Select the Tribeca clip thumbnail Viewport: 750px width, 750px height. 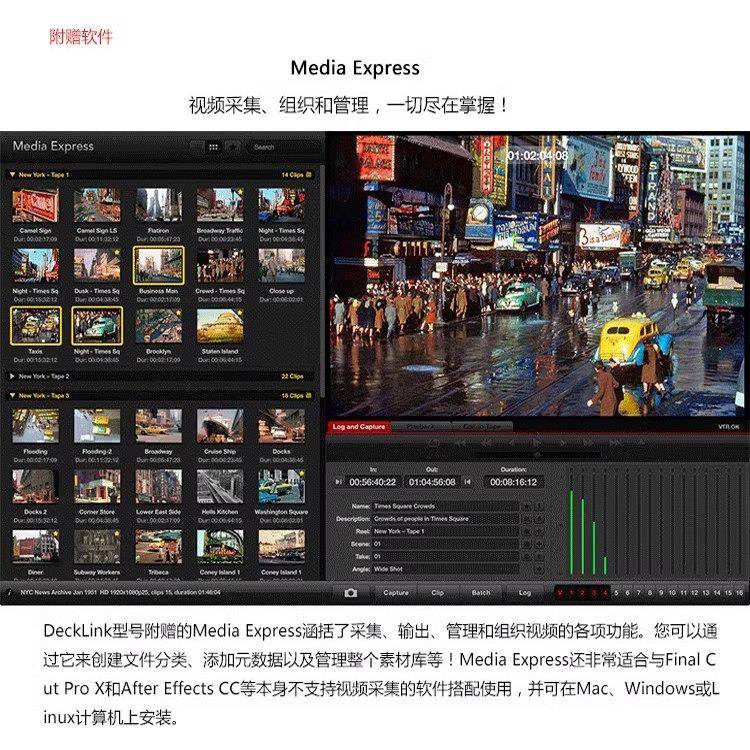(x=158, y=546)
